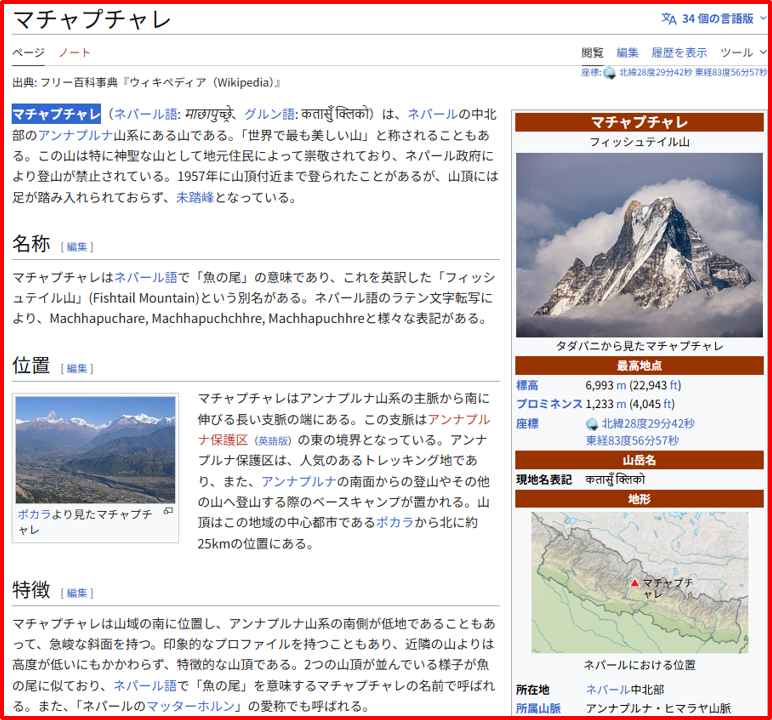Open 履歴を表示 page history
This screenshot has width=772, height=720.
679,53
